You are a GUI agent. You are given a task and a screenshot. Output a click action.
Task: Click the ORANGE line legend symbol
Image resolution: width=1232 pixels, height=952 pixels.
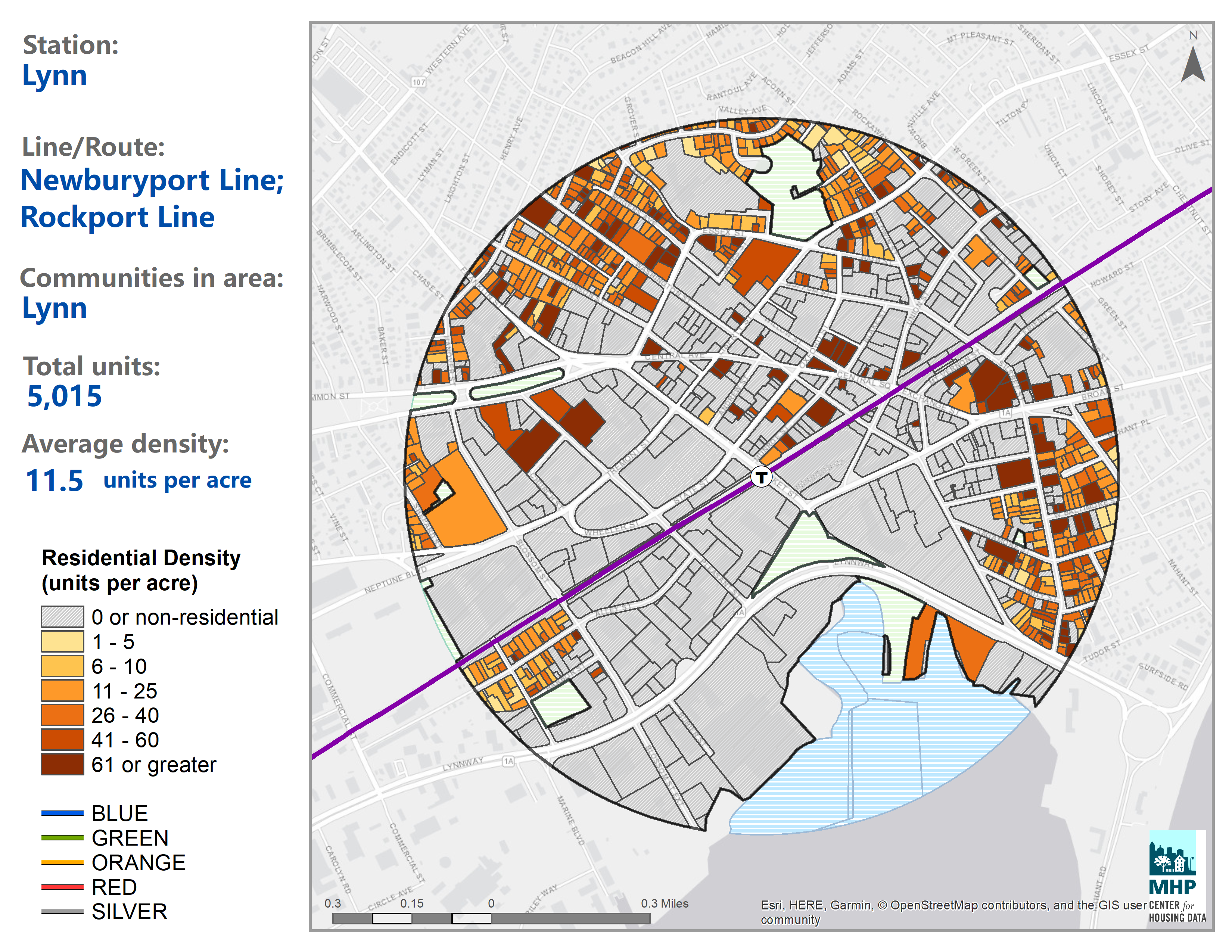pos(62,862)
